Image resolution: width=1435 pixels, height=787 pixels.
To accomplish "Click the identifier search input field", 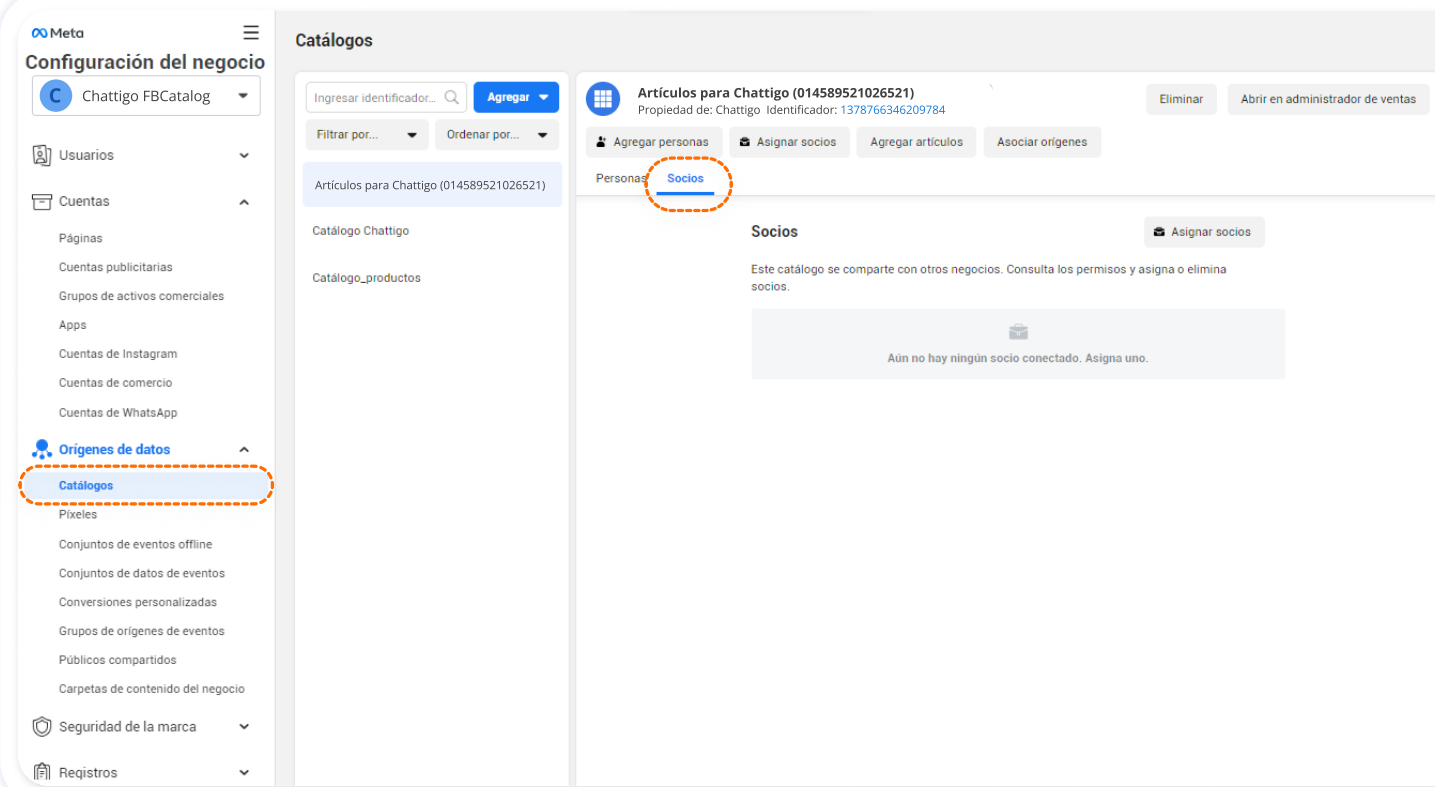I will tap(375, 98).
